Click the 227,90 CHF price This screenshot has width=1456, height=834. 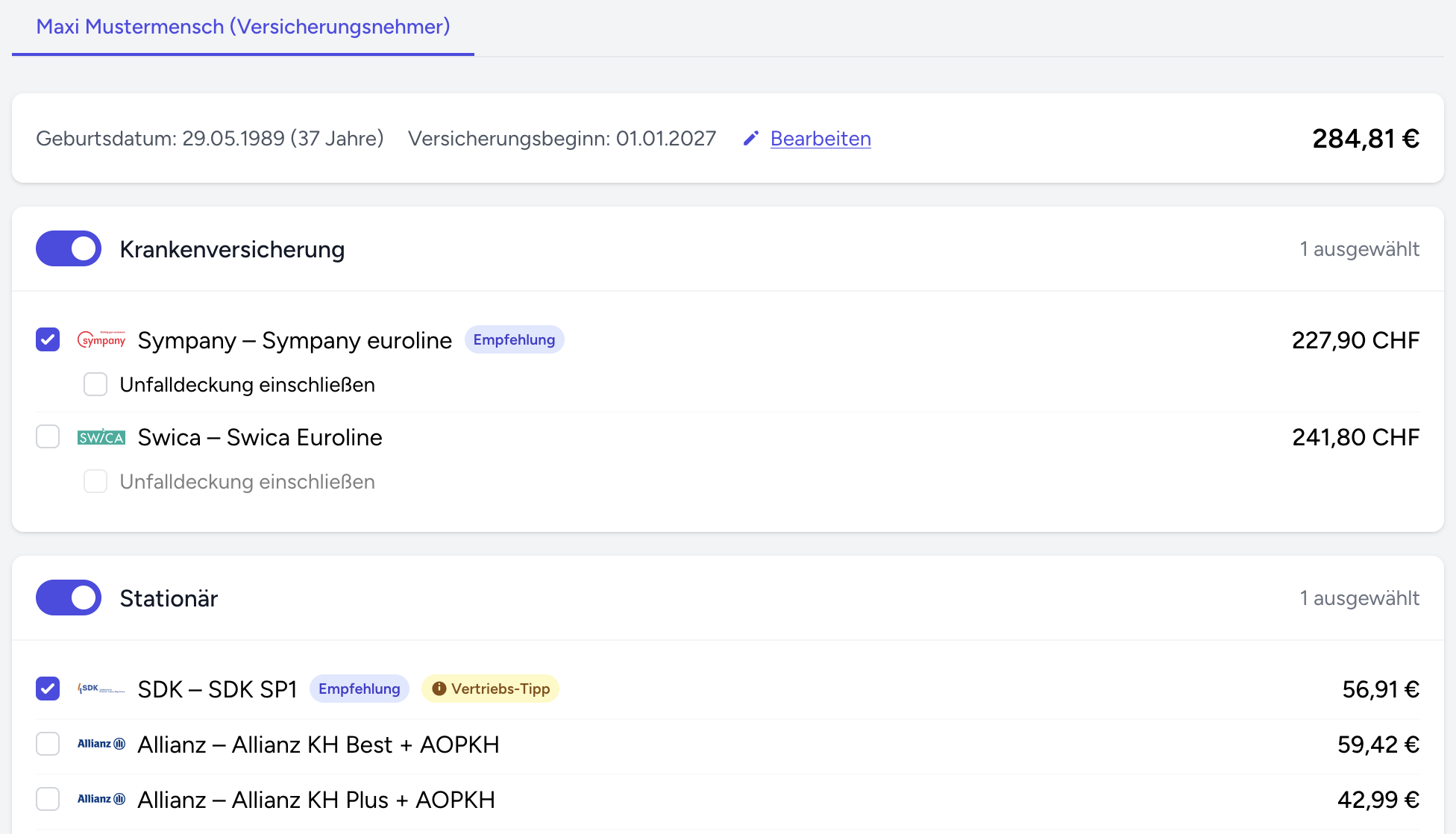pos(1355,340)
